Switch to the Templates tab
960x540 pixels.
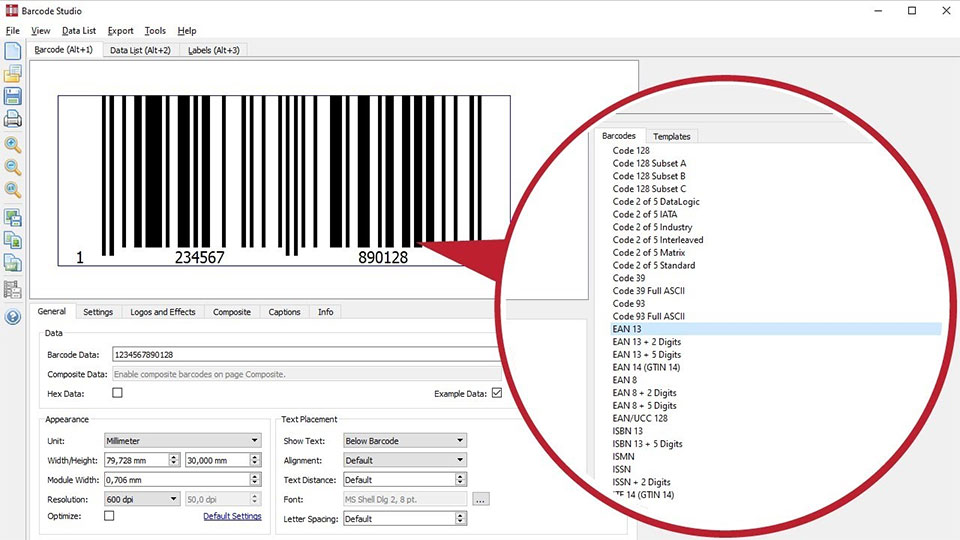click(672, 137)
